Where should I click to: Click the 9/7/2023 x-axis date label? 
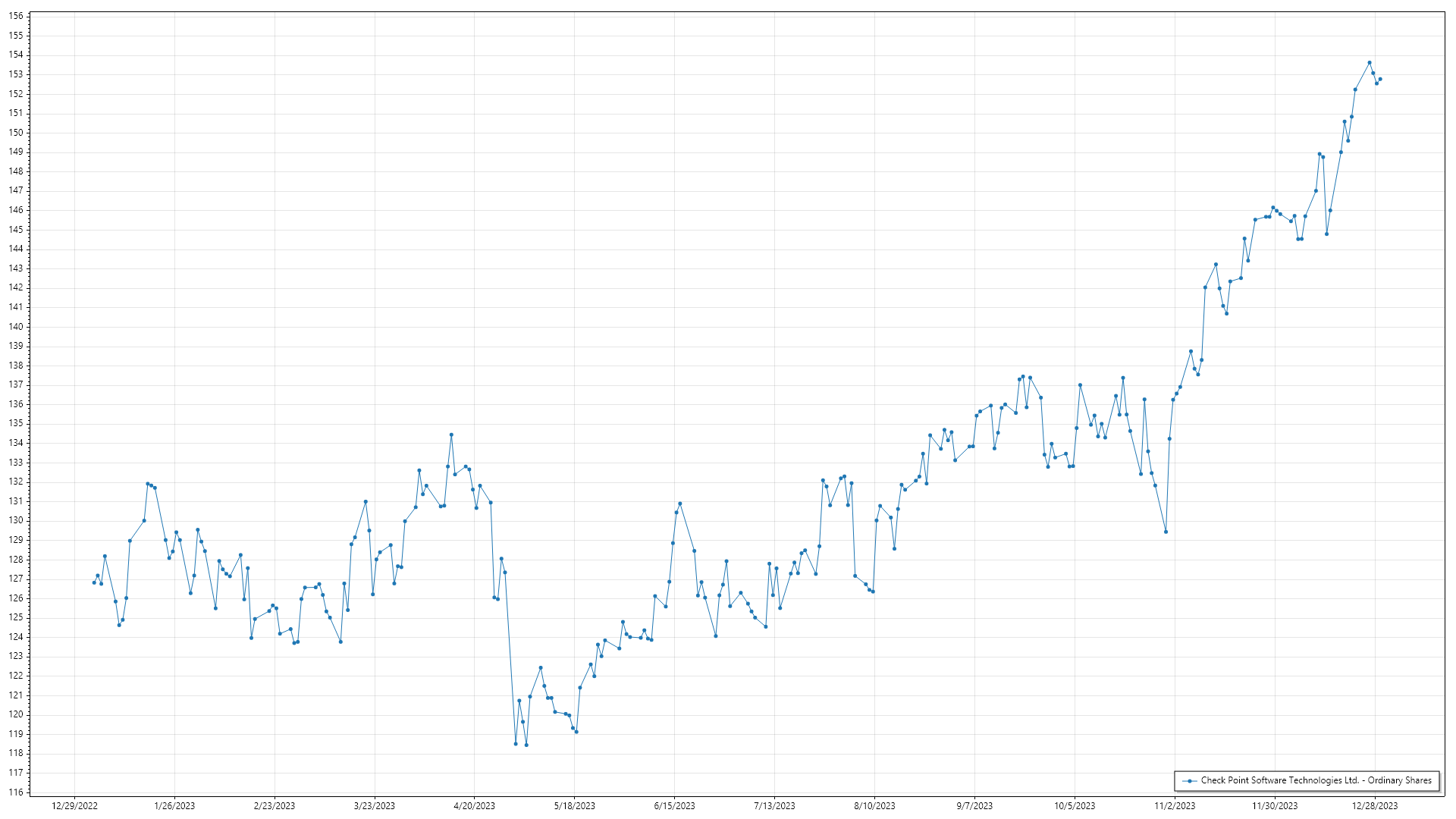(974, 805)
